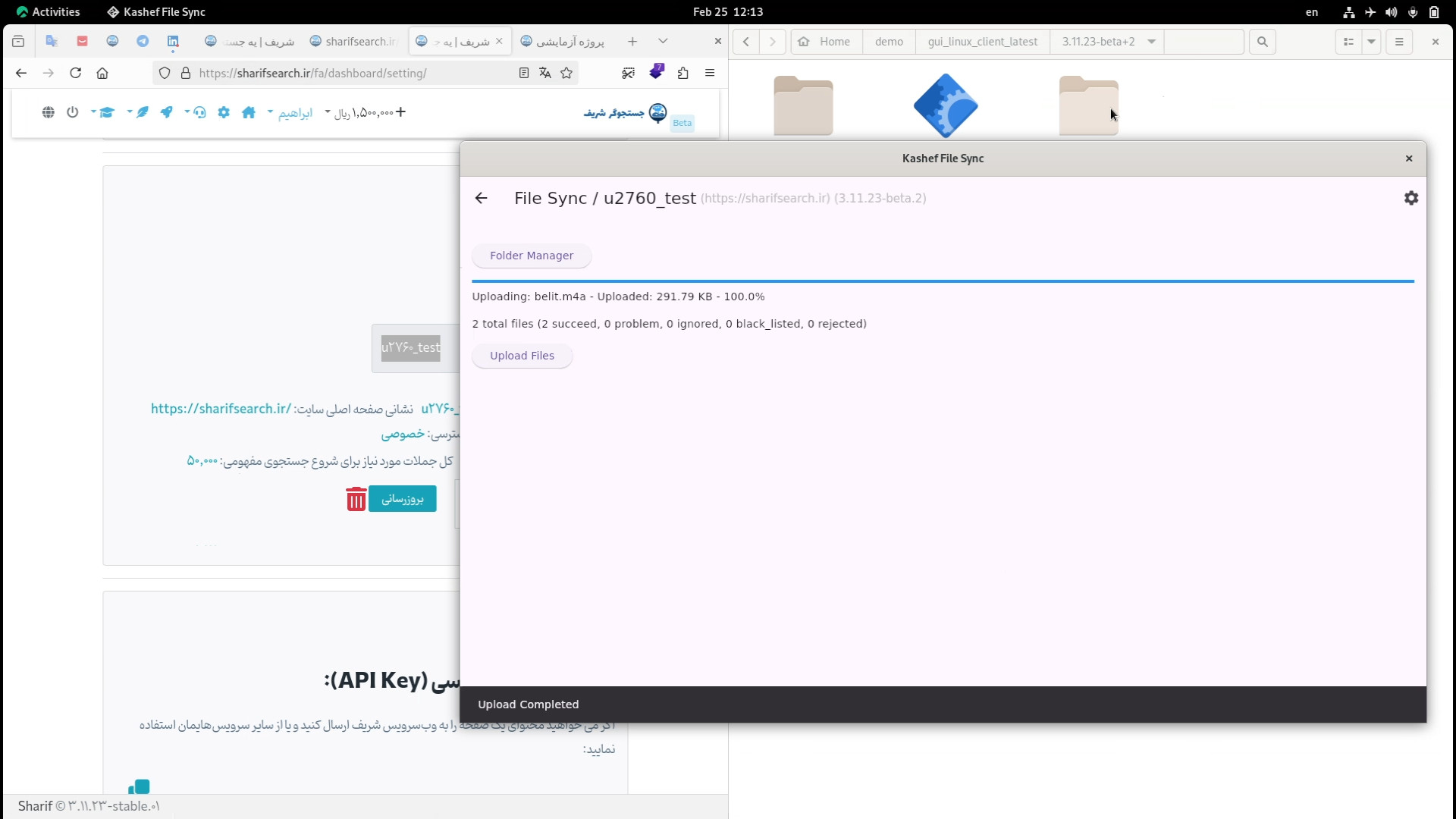This screenshot has height=819, width=1456.
Task: Switch to sharifsearch.ir browser tab
Action: point(354,42)
